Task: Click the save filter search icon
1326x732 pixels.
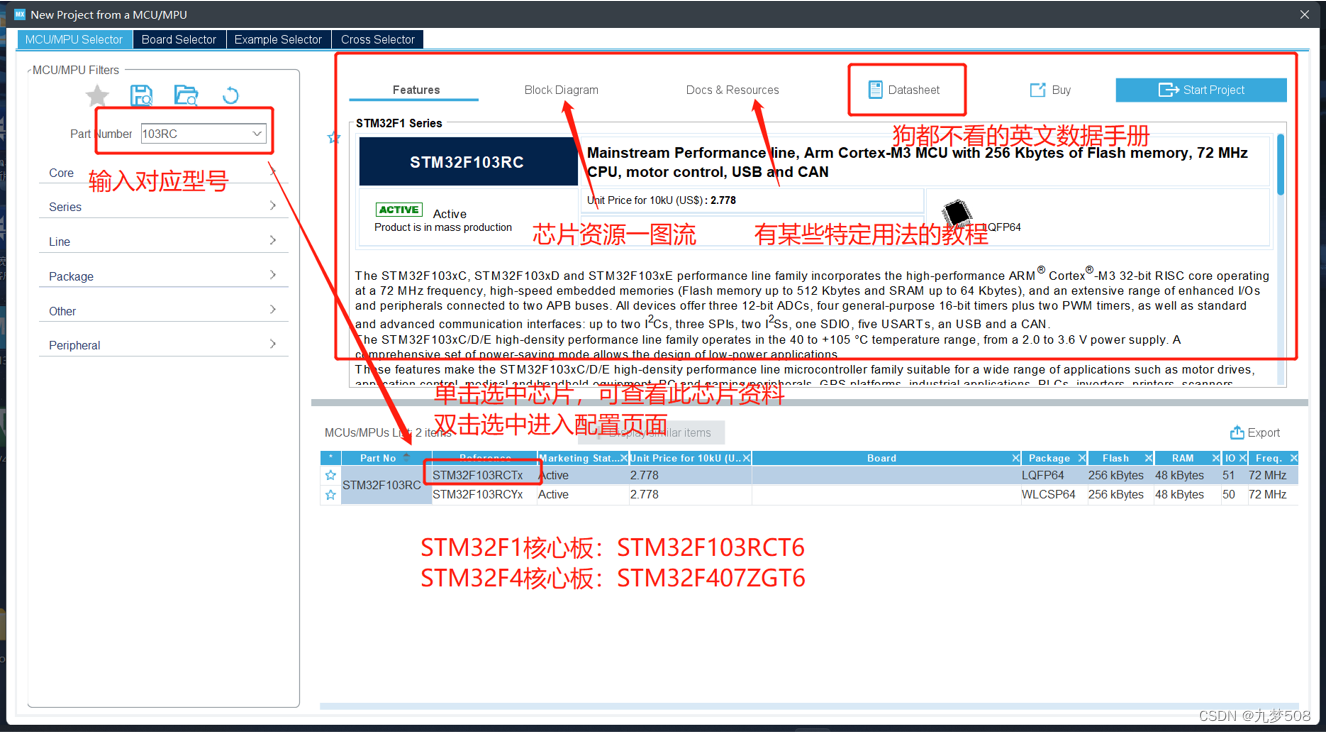Action: click(142, 96)
